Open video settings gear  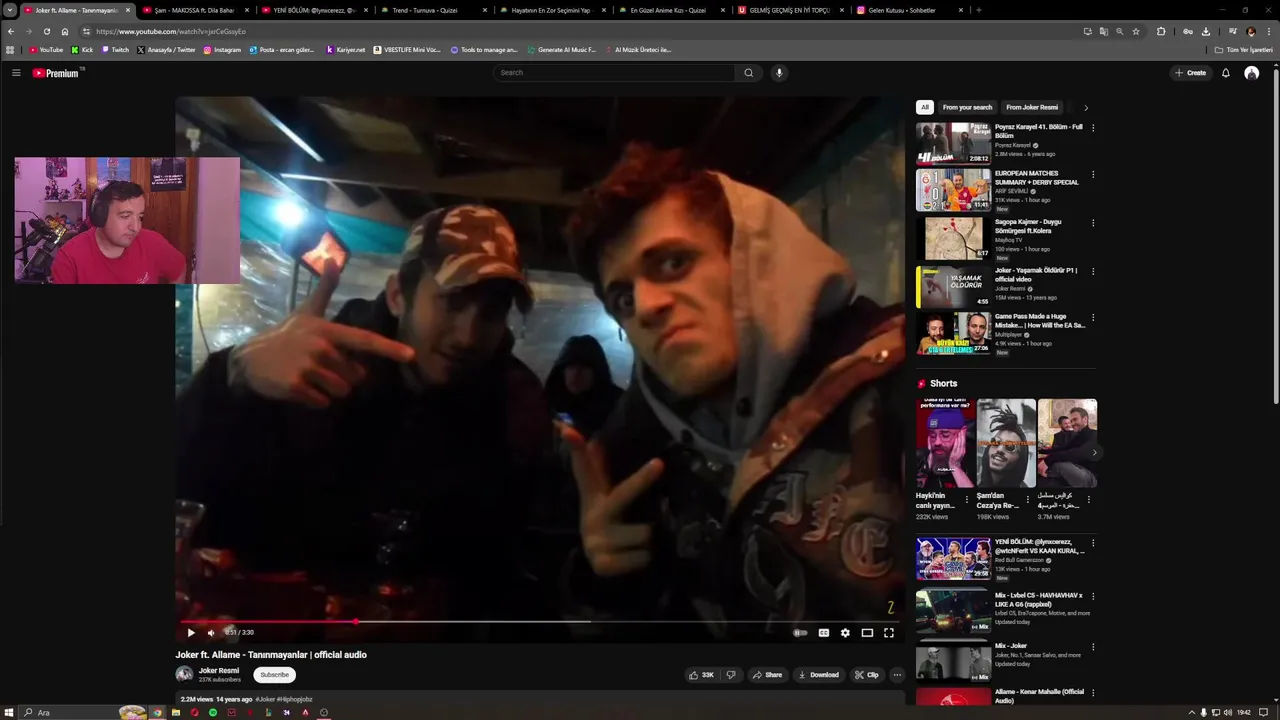point(845,633)
